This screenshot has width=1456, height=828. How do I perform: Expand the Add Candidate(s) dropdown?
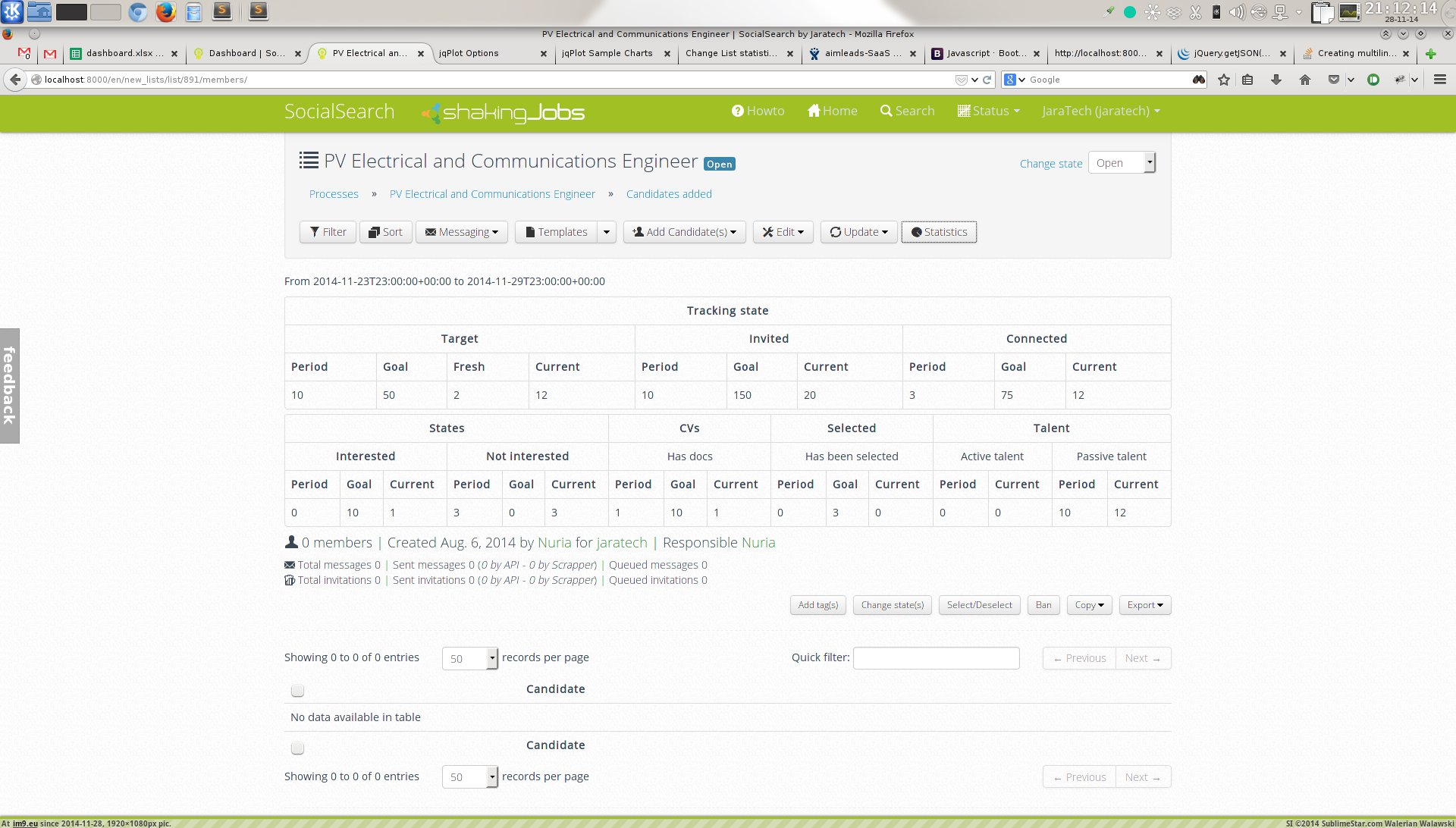[684, 232]
